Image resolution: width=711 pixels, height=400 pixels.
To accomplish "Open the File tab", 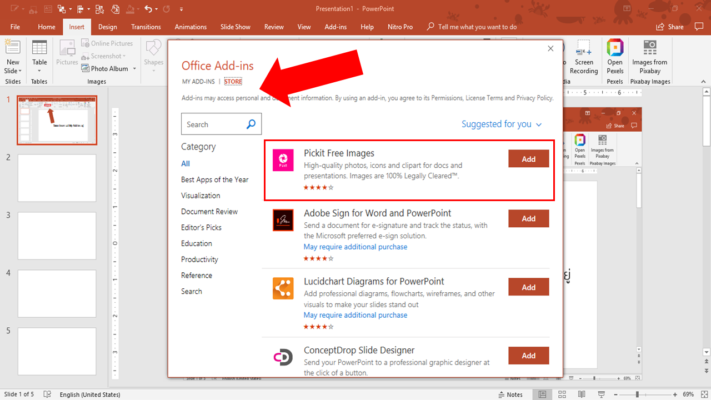I will [15, 27].
